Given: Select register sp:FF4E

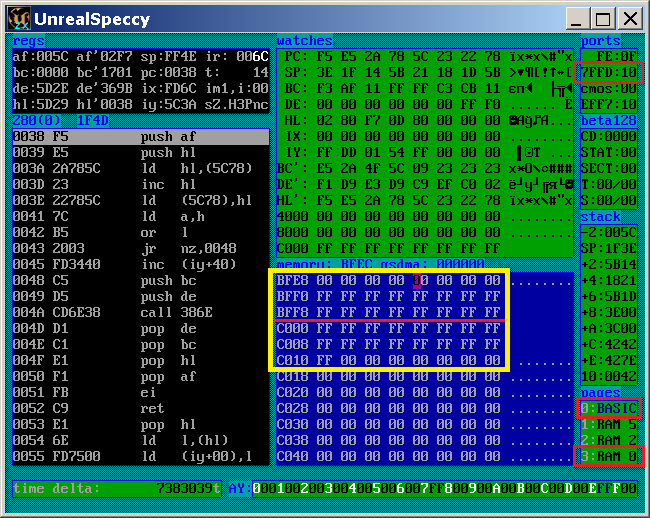Looking at the screenshot, I should coord(168,57).
